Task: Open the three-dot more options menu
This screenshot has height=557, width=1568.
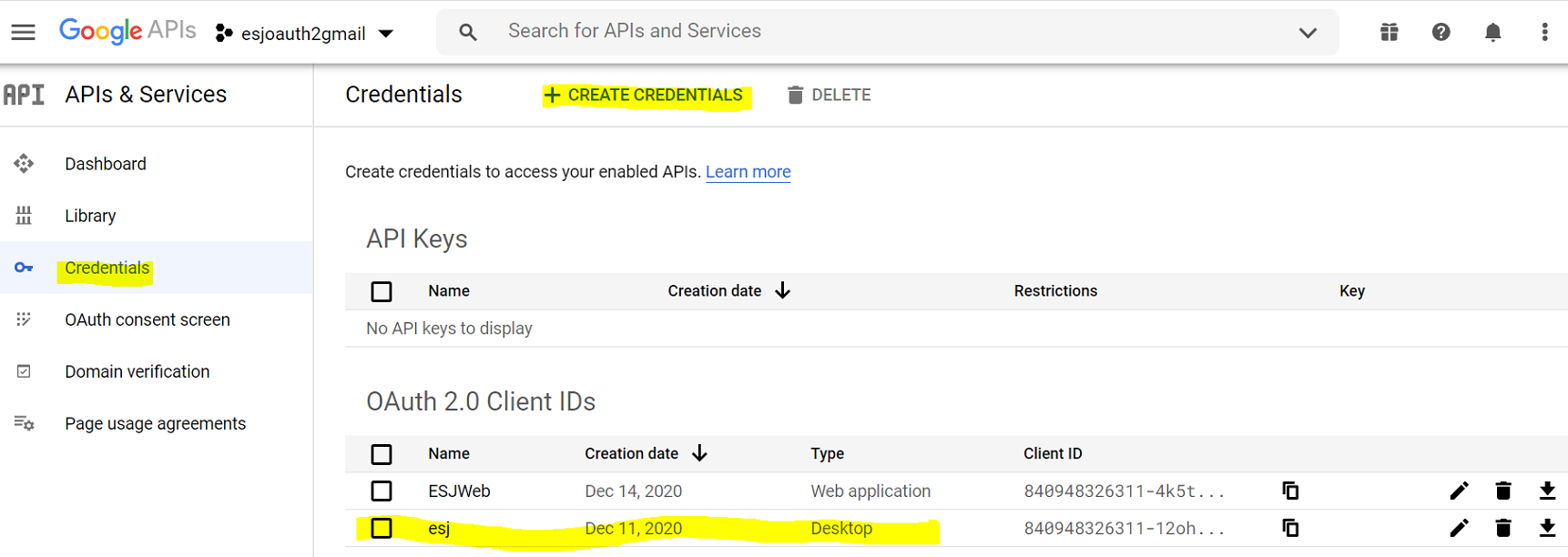Action: [x=1544, y=33]
